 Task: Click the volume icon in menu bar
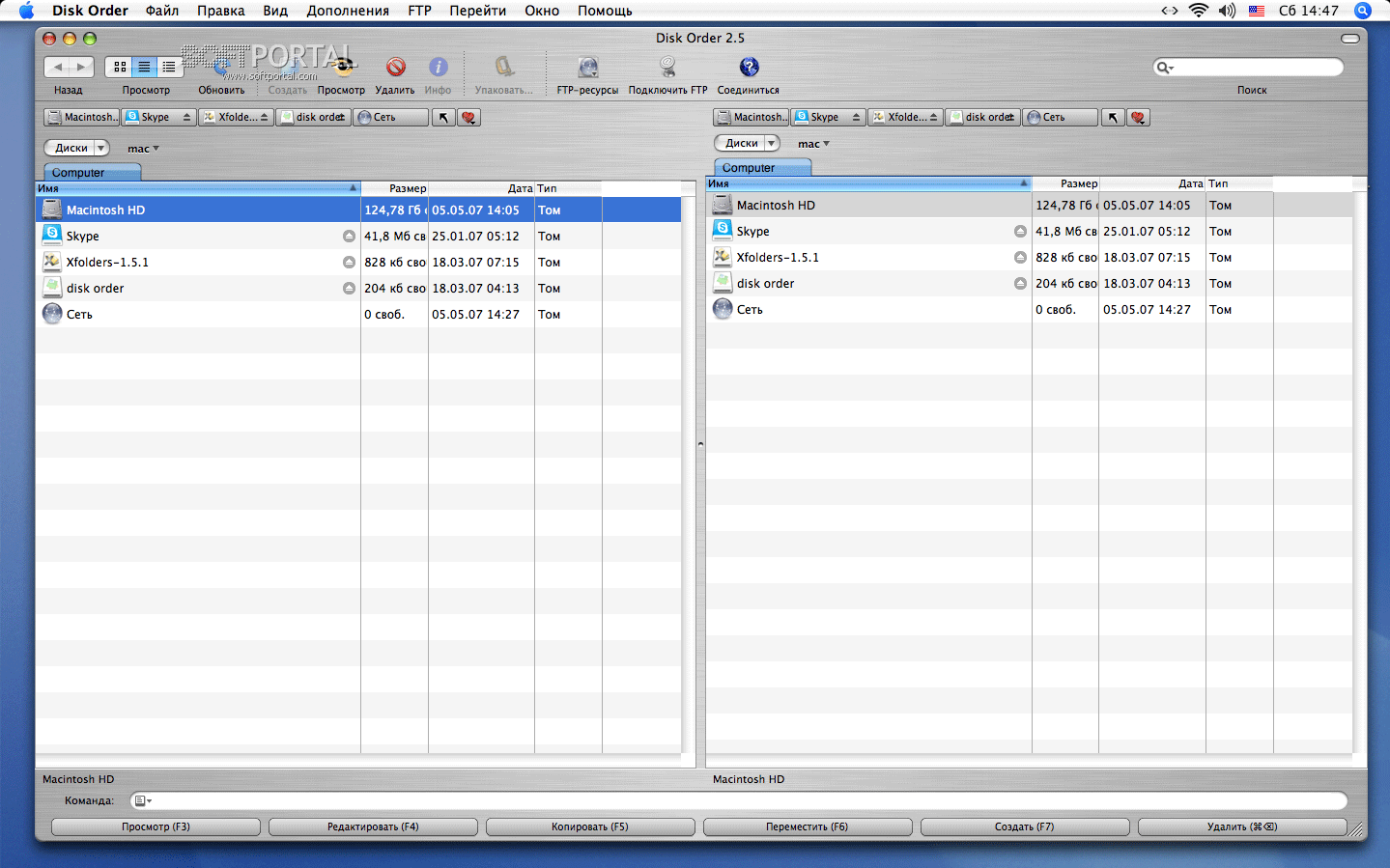[x=1227, y=11]
